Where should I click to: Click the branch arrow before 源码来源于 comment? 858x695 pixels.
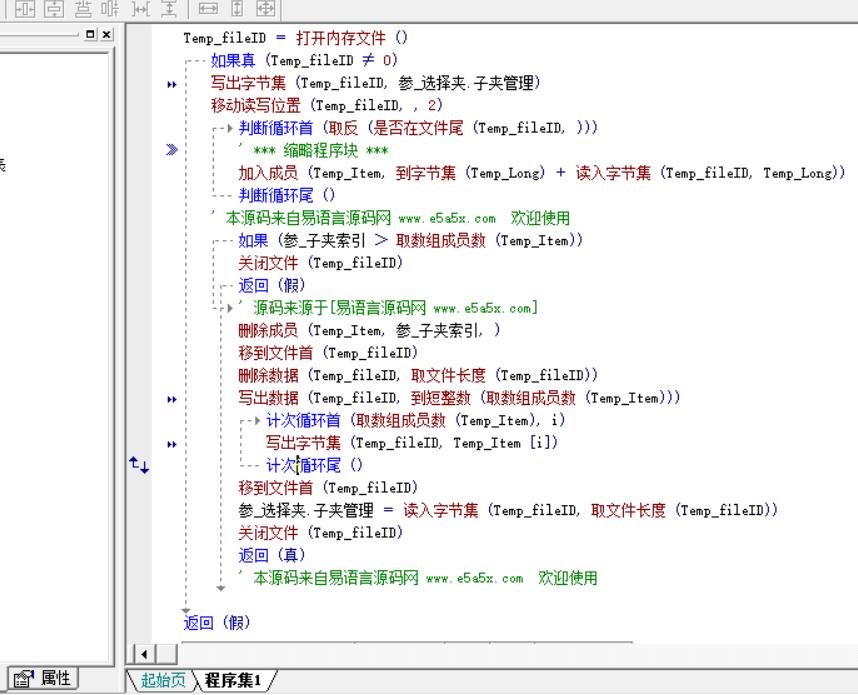pos(230,308)
